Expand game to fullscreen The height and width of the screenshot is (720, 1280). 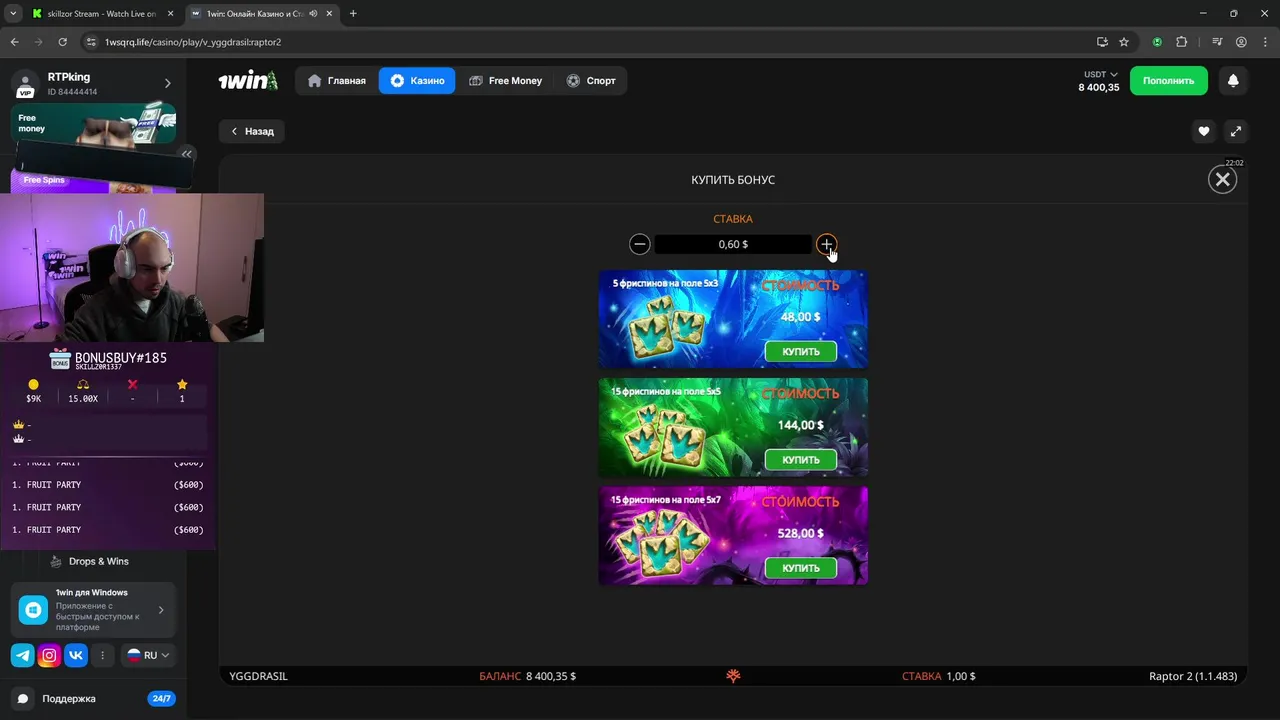[1236, 131]
